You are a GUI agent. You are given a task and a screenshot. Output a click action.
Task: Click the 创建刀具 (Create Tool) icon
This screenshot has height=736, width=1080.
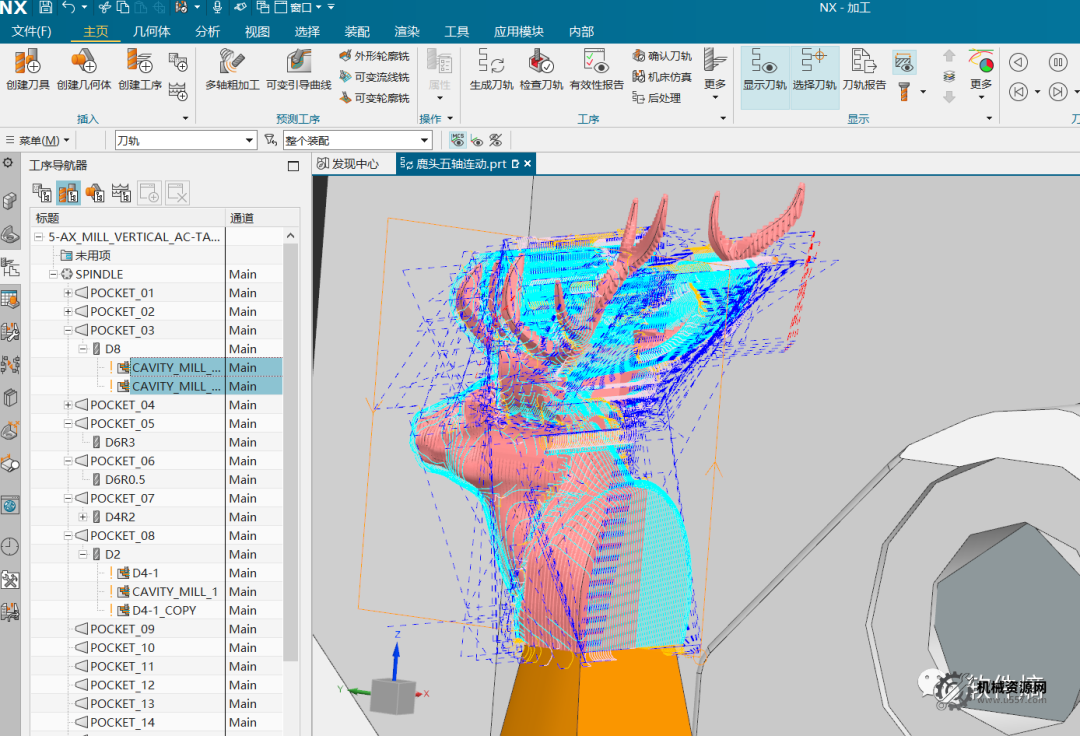click(x=28, y=62)
